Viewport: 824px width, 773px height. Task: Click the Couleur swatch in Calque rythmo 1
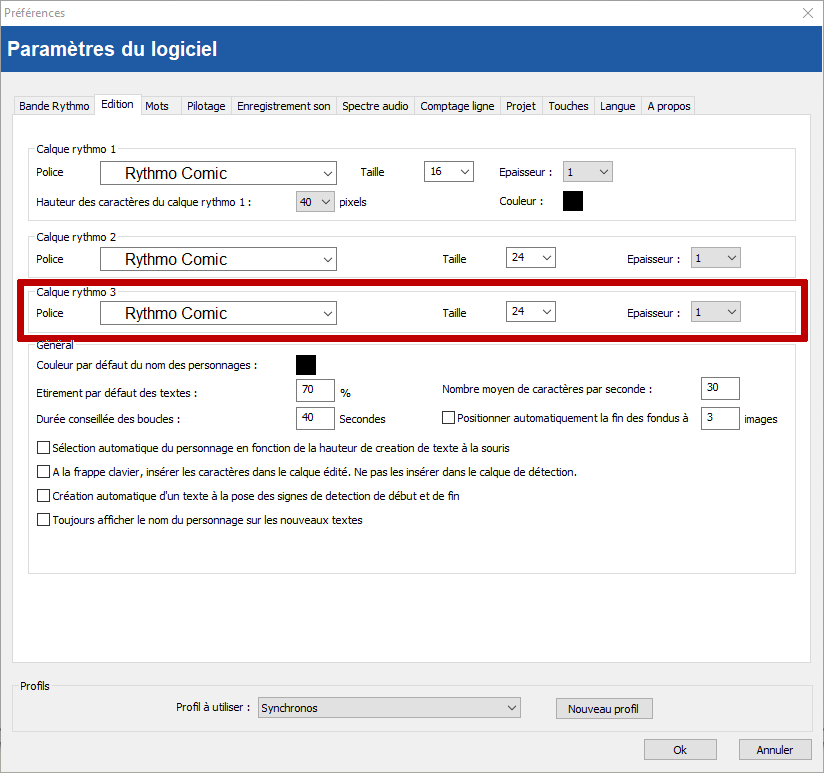[573, 201]
